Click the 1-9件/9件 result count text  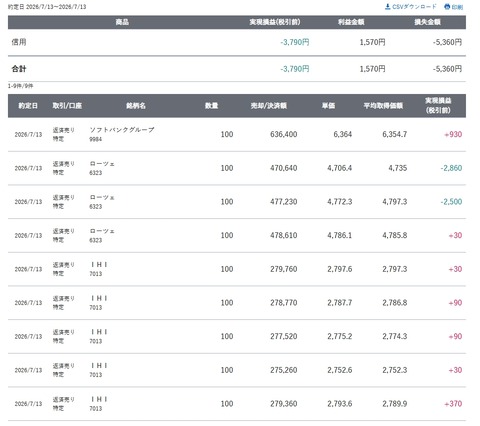[21, 86]
